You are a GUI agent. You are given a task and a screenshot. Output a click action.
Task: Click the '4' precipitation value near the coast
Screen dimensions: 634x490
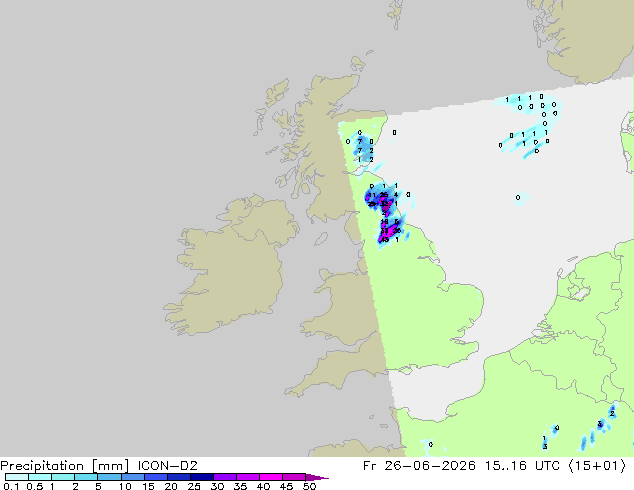(396, 195)
